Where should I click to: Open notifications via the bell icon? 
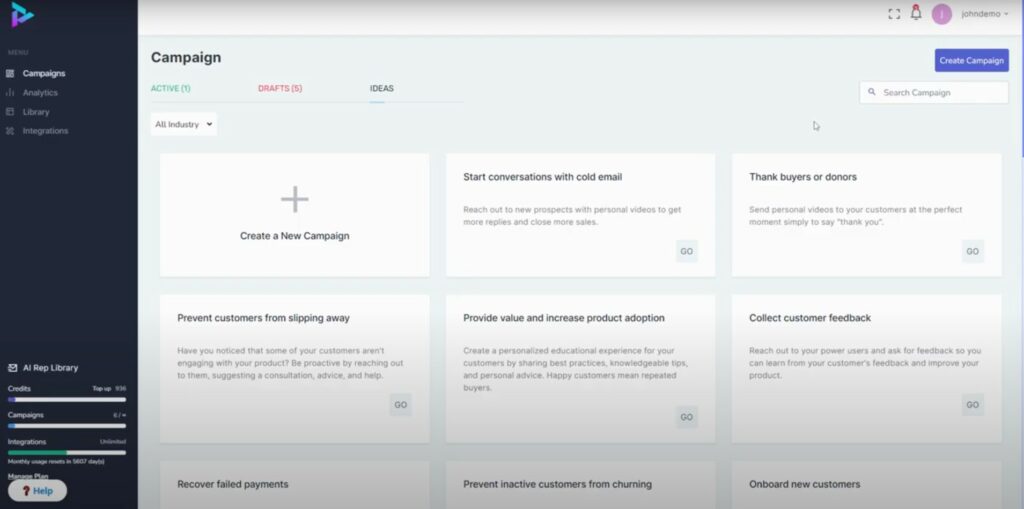(x=916, y=13)
